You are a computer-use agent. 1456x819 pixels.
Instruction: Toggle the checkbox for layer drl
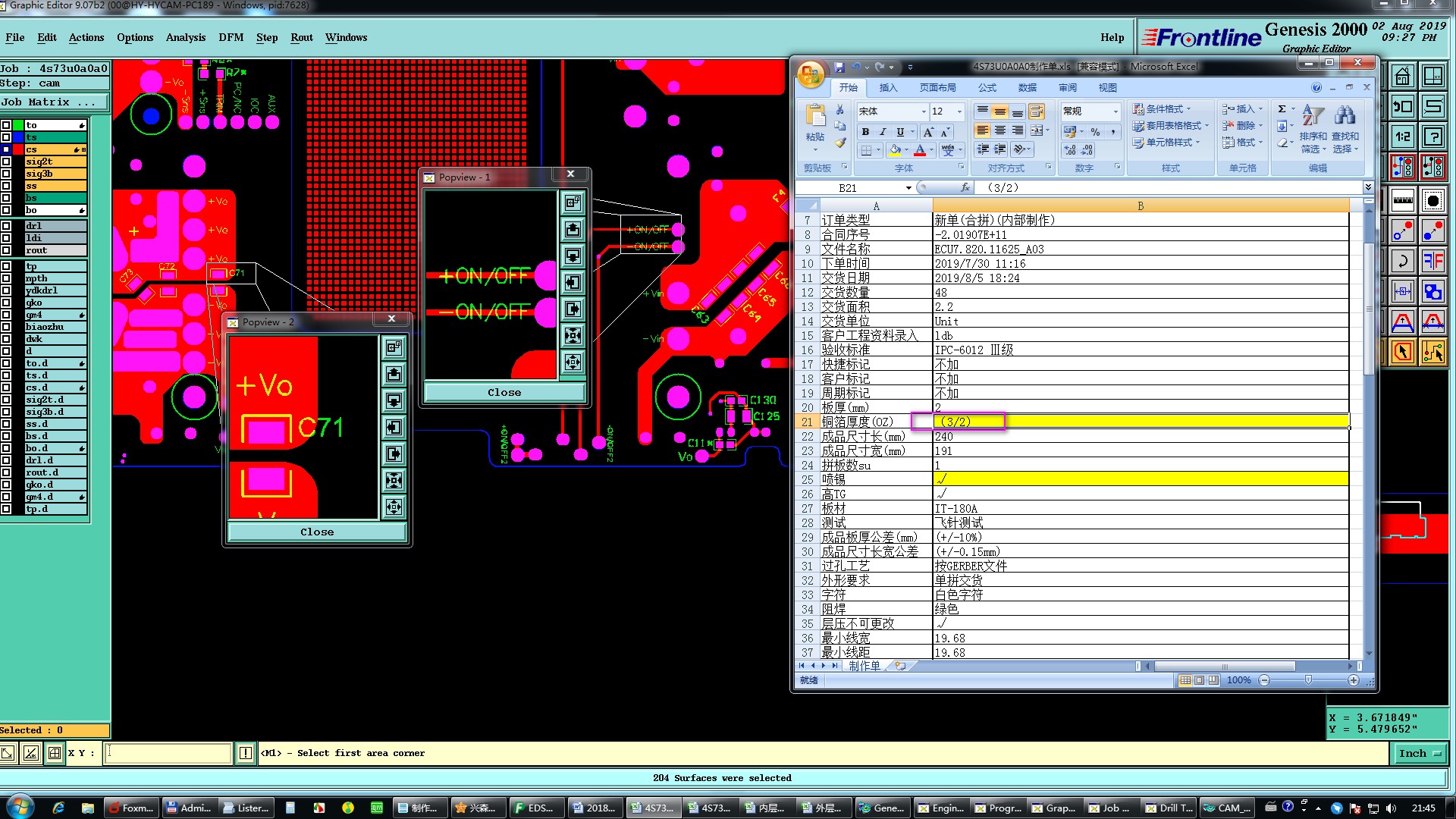pos(6,226)
